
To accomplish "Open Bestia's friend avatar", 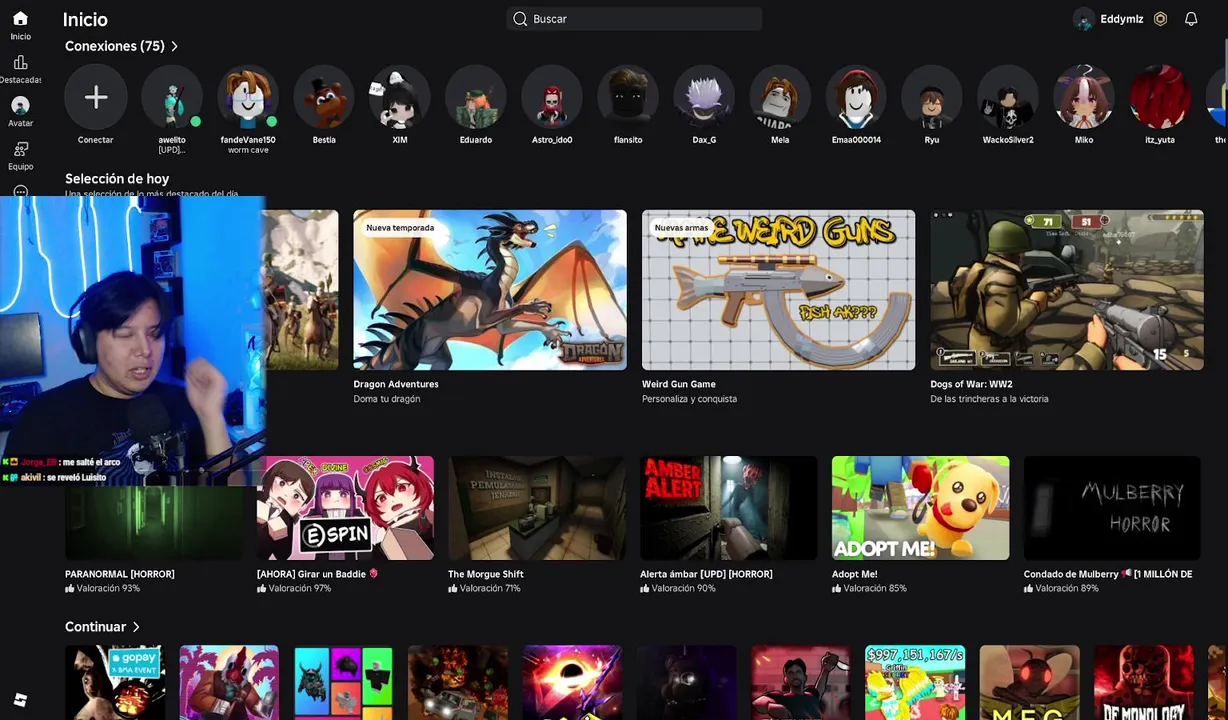I will 324,97.
